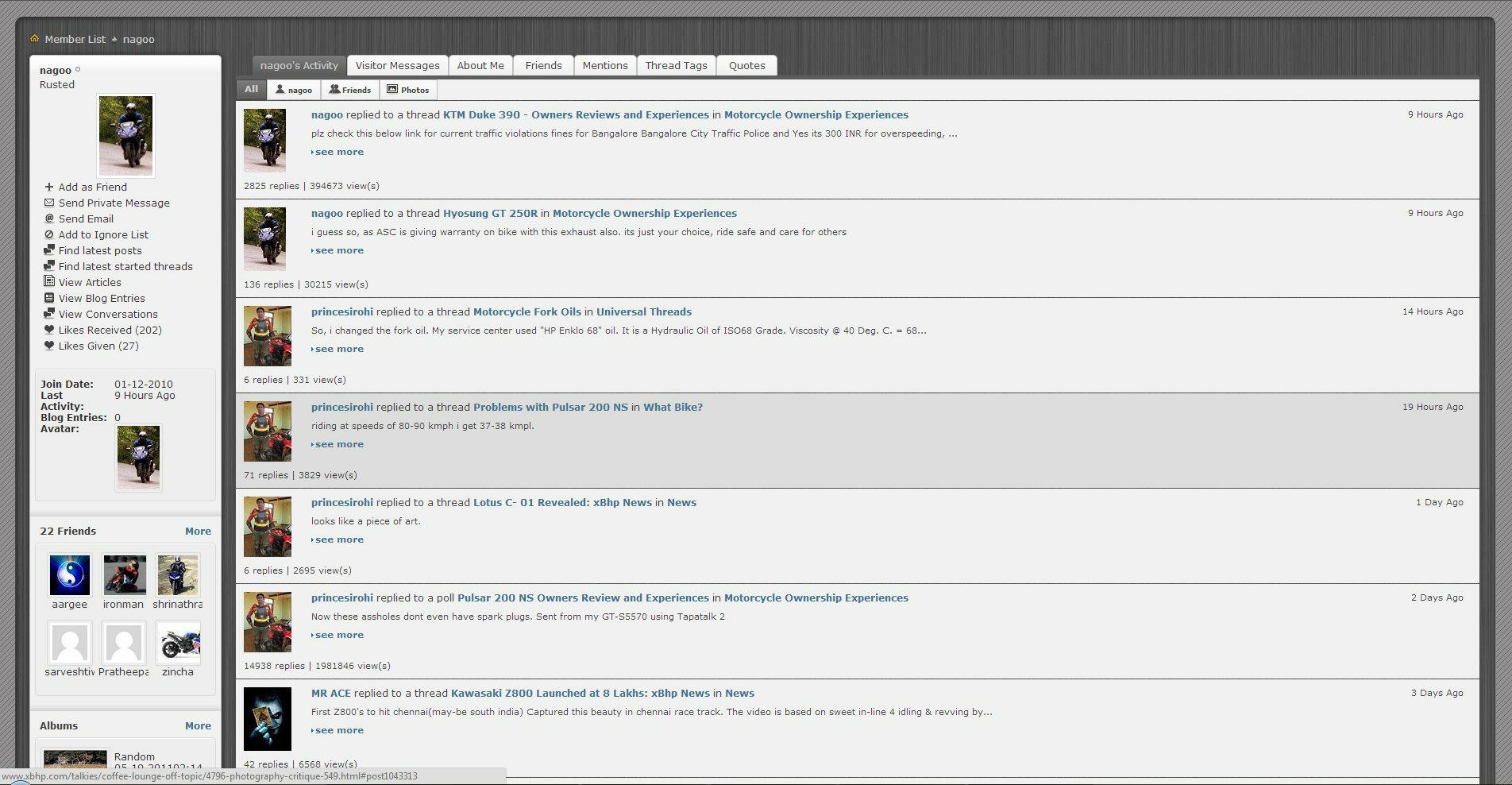Open friend shrinathra's avatar thumbnail
This screenshot has width=1512, height=785.
tap(178, 575)
